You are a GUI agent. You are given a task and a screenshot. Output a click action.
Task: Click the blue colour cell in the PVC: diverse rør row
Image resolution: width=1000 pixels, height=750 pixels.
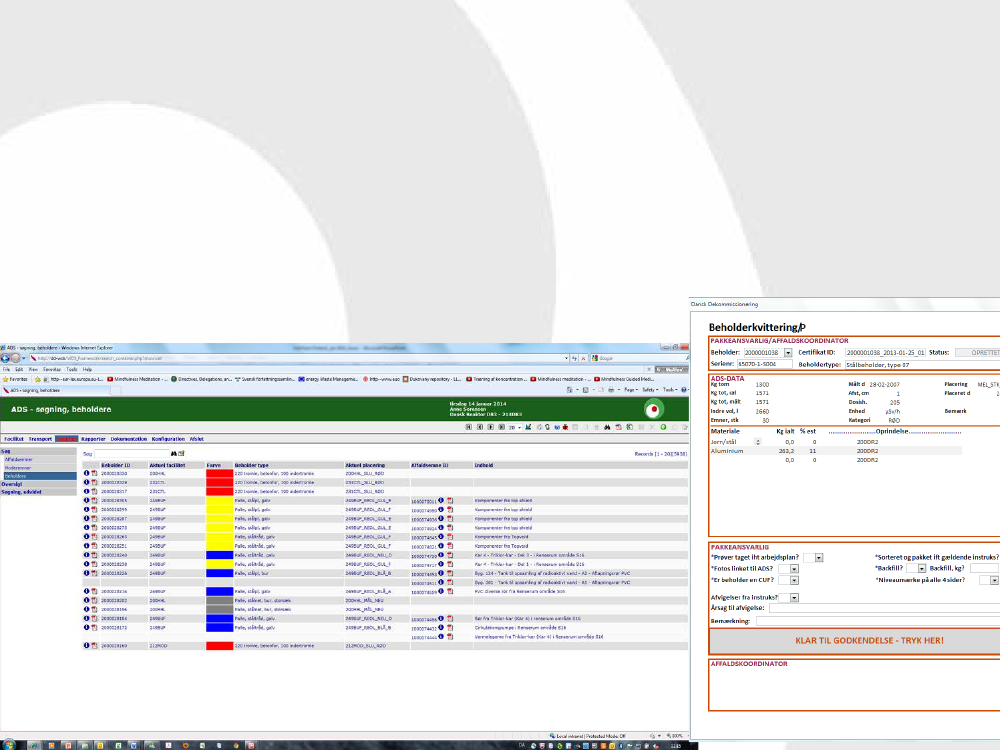click(219, 591)
